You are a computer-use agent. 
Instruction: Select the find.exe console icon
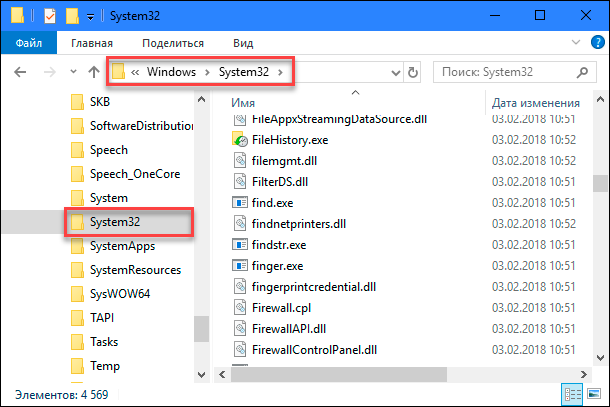240,203
